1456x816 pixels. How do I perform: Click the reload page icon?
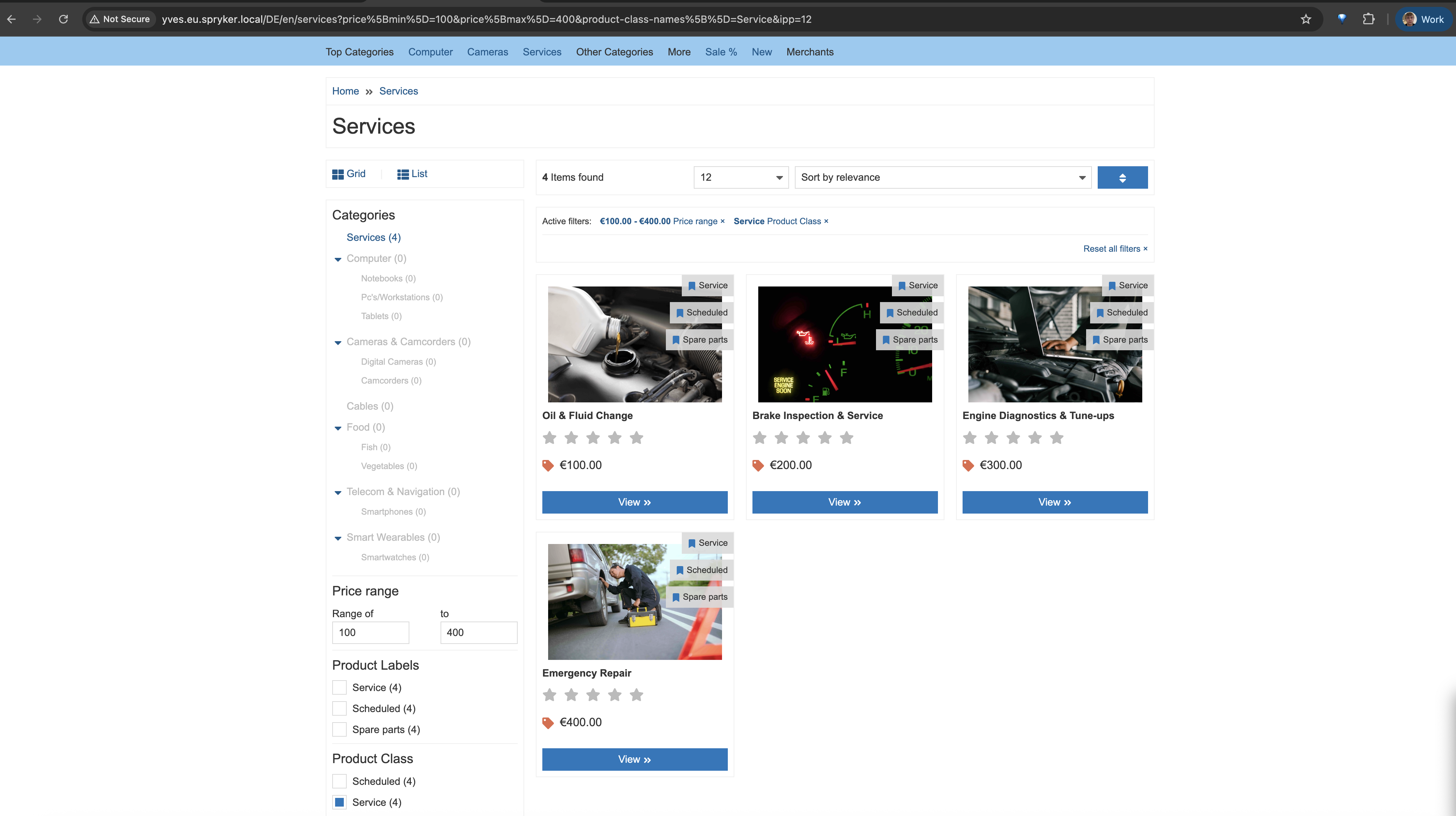(63, 18)
